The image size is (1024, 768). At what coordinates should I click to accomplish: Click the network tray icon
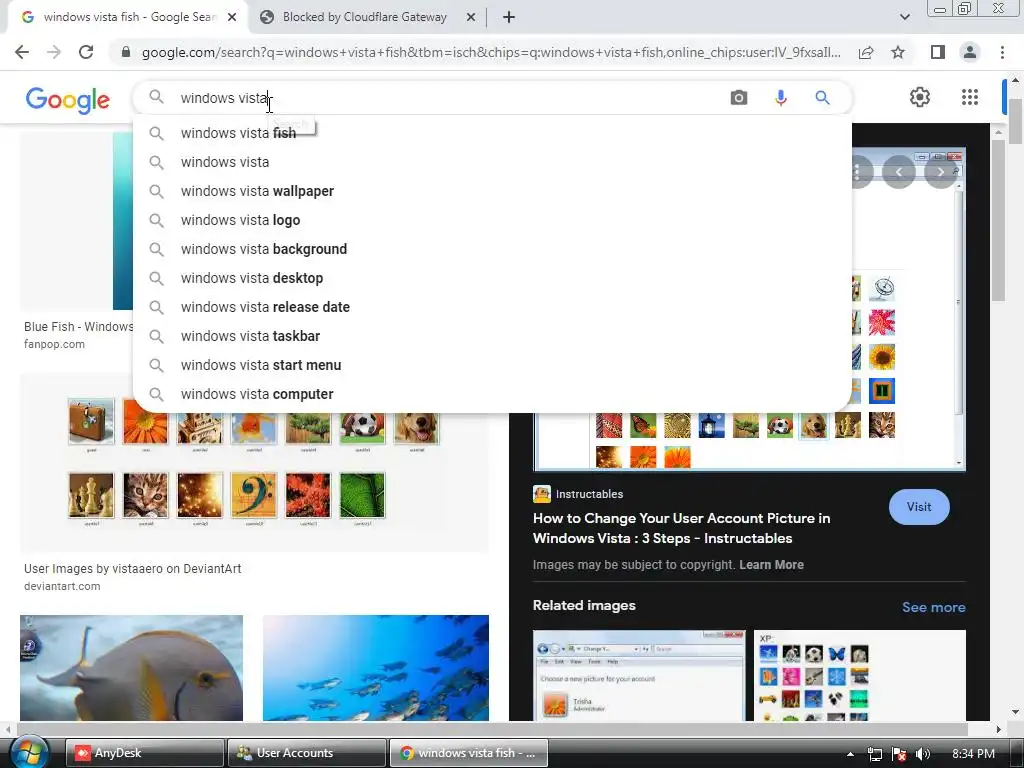(874, 754)
